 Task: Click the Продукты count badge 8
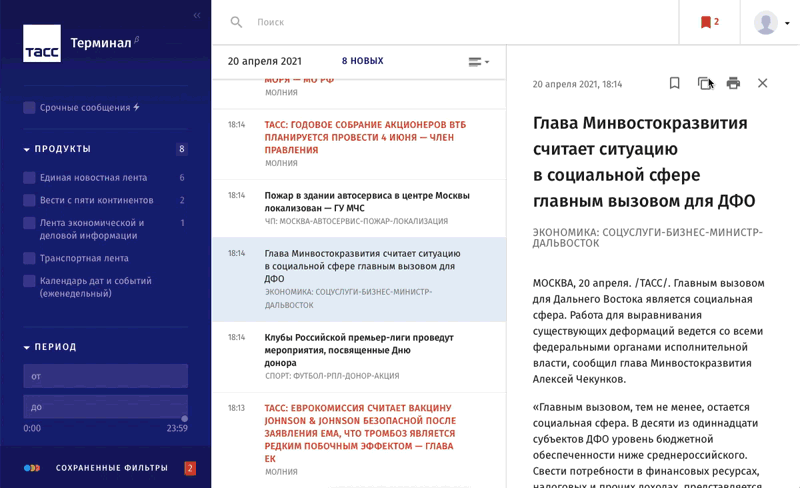point(182,149)
